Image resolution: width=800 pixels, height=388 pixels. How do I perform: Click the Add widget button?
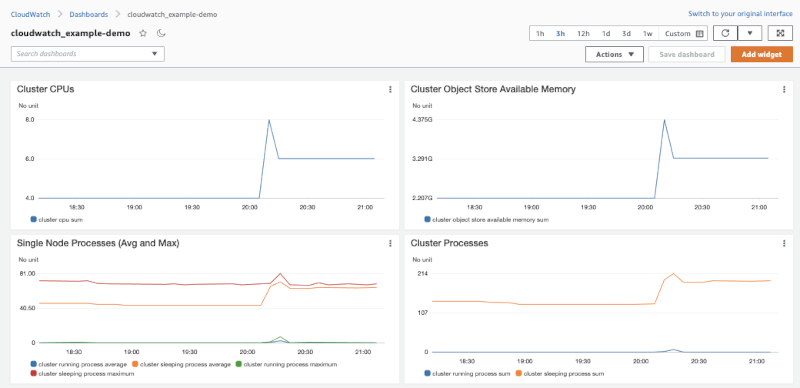click(762, 54)
